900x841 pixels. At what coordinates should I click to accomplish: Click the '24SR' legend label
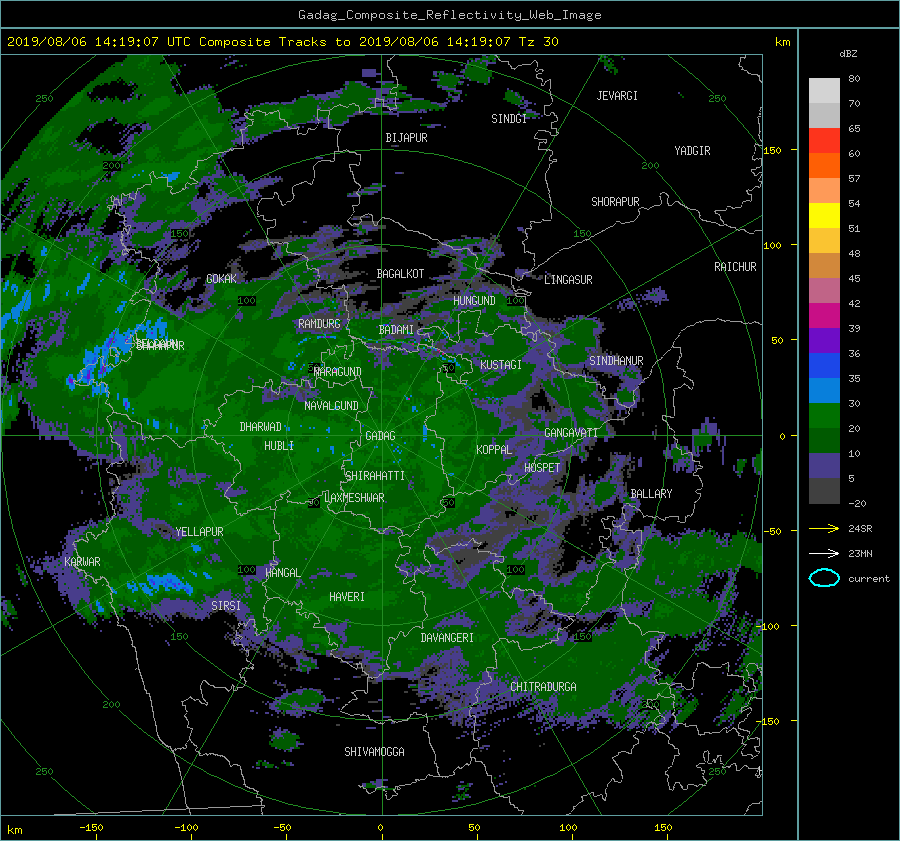[x=860, y=528]
